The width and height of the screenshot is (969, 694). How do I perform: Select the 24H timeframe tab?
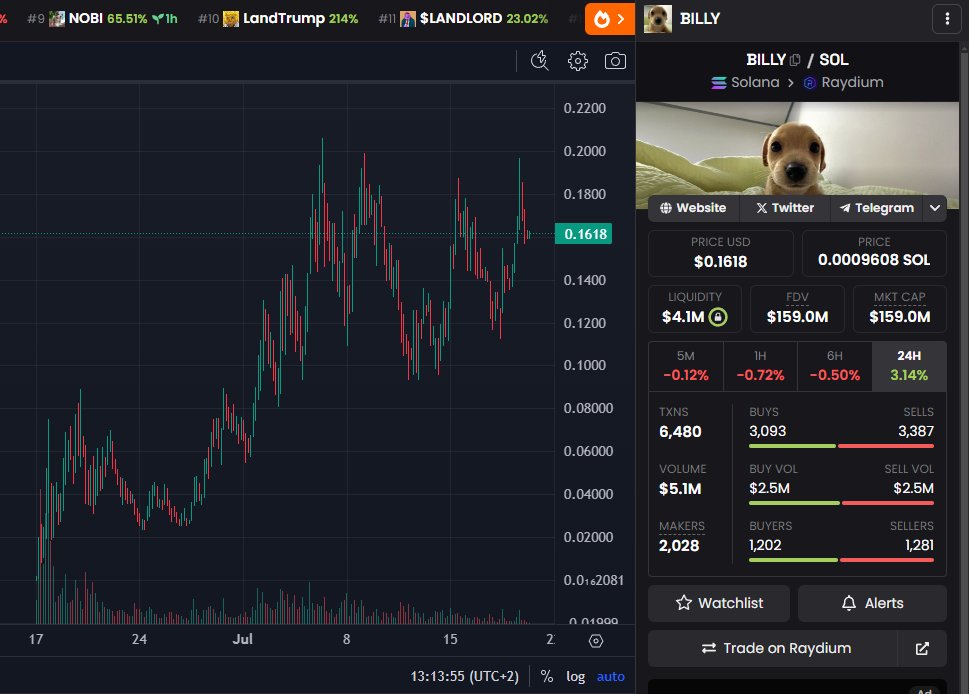pos(909,366)
